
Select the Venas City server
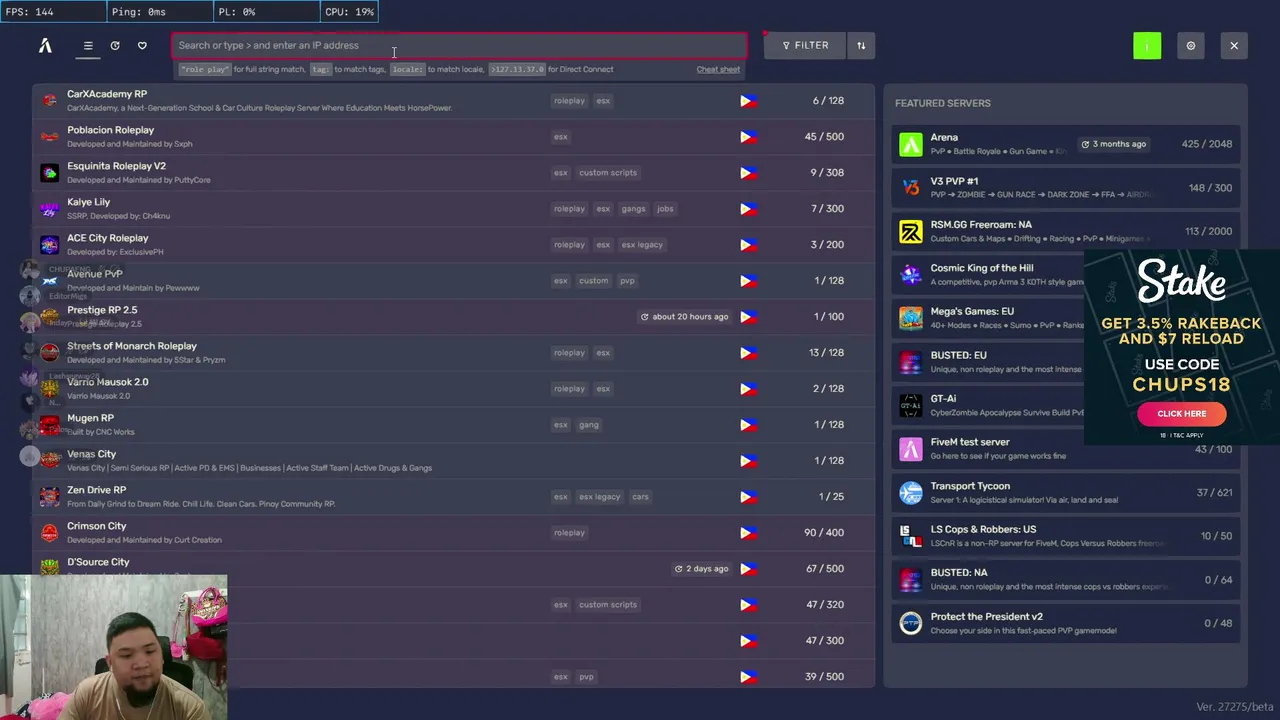[453, 460]
